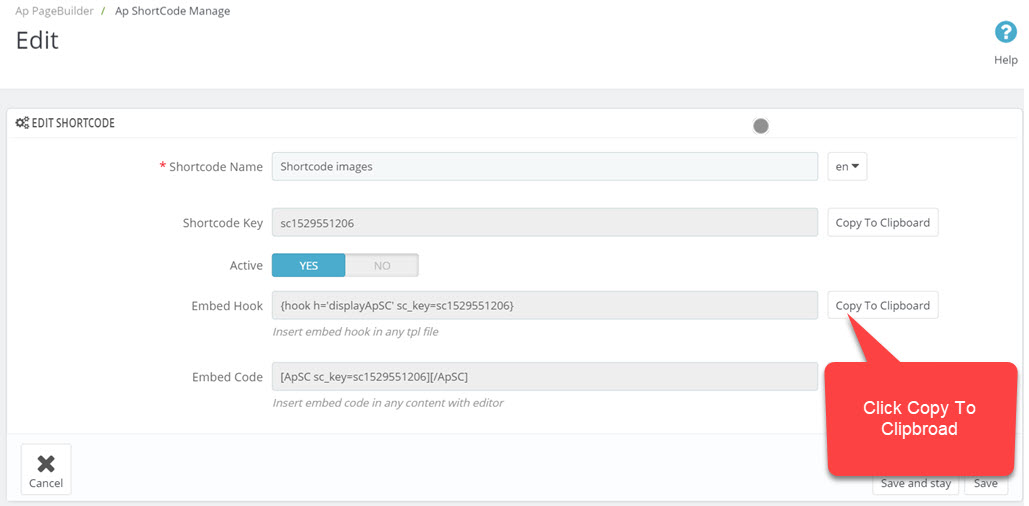The width and height of the screenshot is (1029, 506).
Task: Click 'Insert embed hook in any tpl file' hint
Action: (x=355, y=332)
